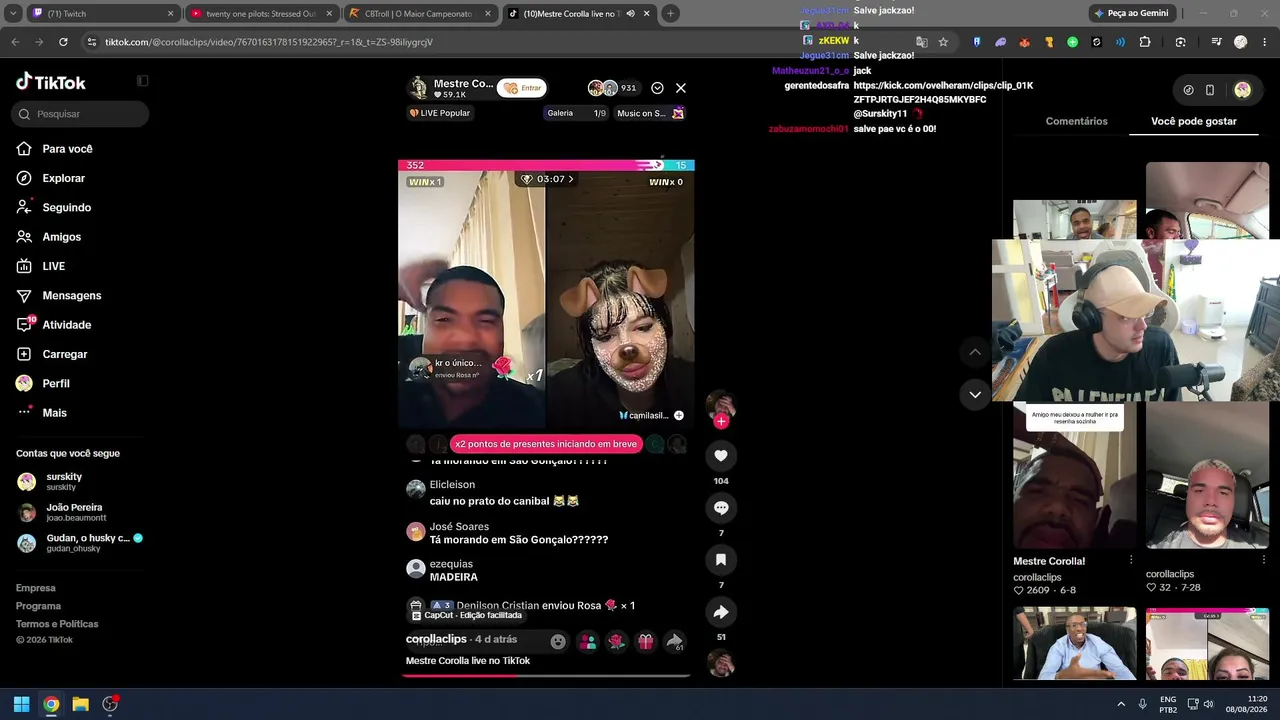Open the Seguindo icon in sidebar
The height and width of the screenshot is (720, 1280).
click(24, 207)
